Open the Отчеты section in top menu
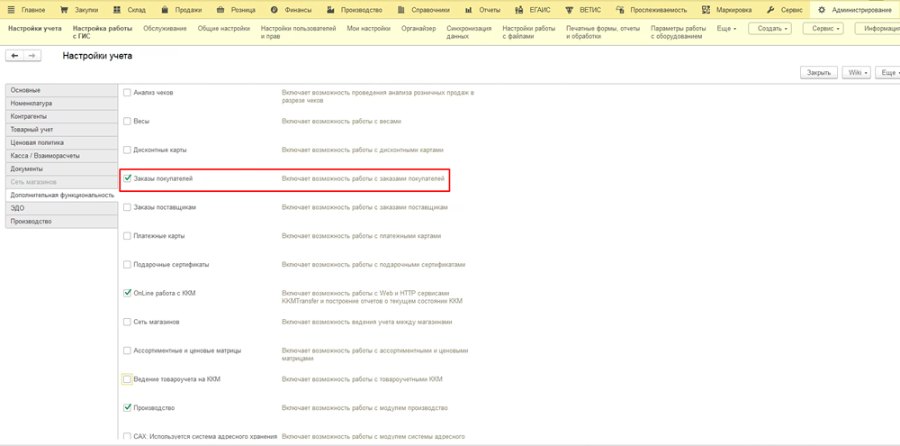The height and width of the screenshot is (446, 900). point(482,10)
